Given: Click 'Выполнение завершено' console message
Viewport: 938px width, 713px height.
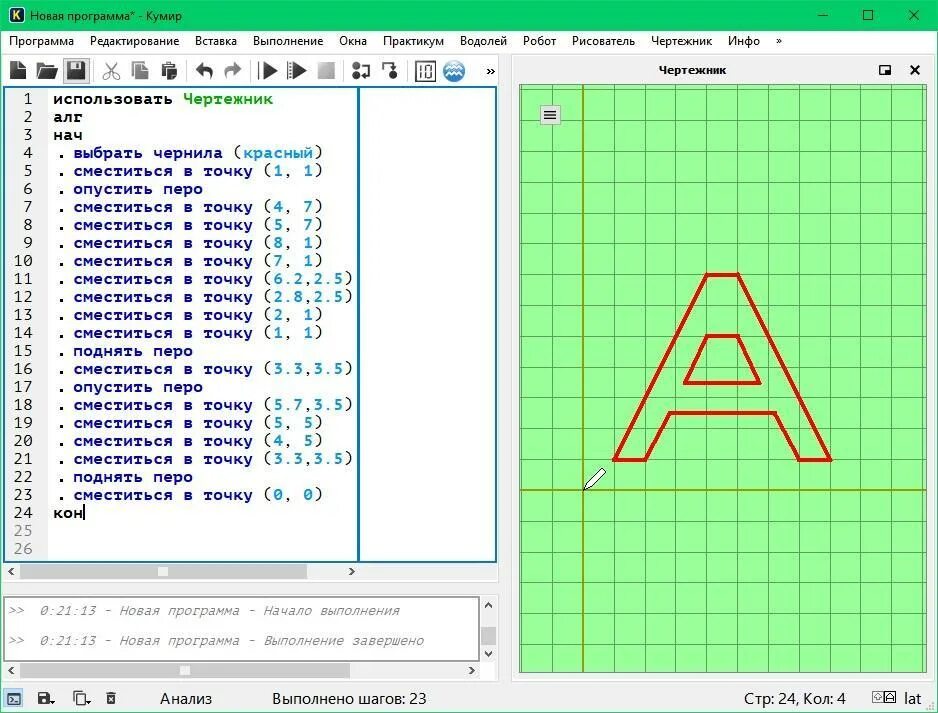Looking at the screenshot, I should [343, 641].
